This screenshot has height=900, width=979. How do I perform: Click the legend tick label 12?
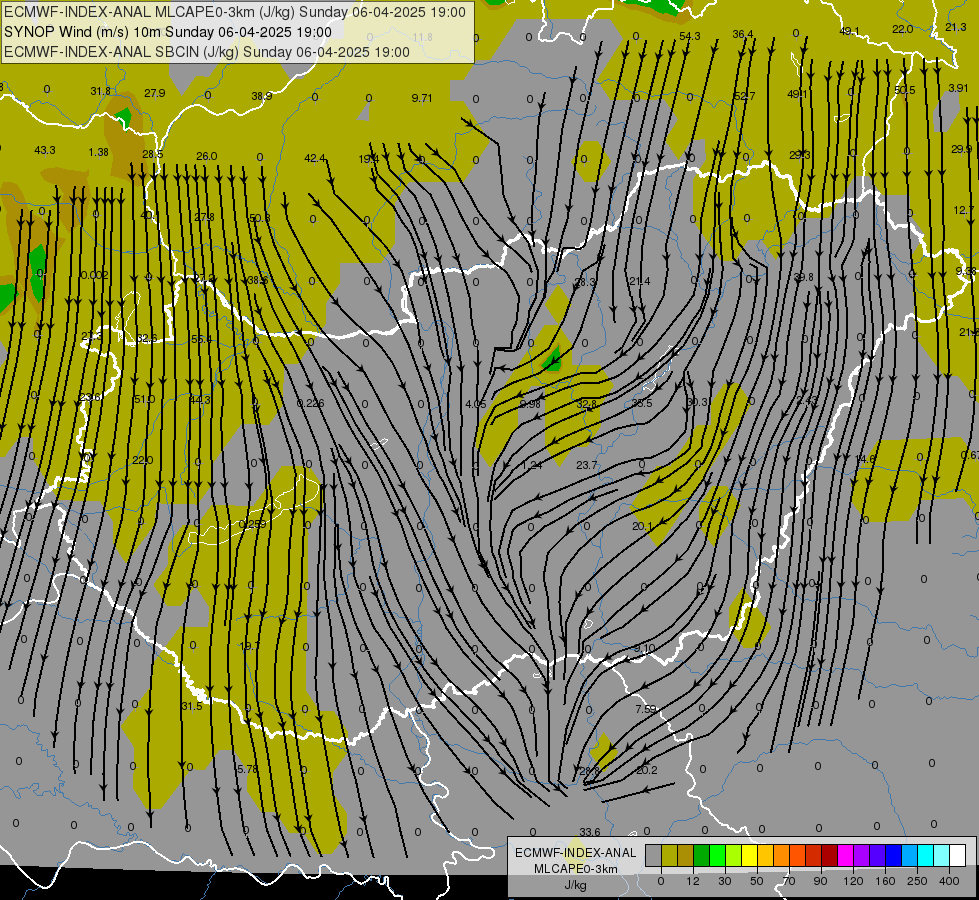693,881
